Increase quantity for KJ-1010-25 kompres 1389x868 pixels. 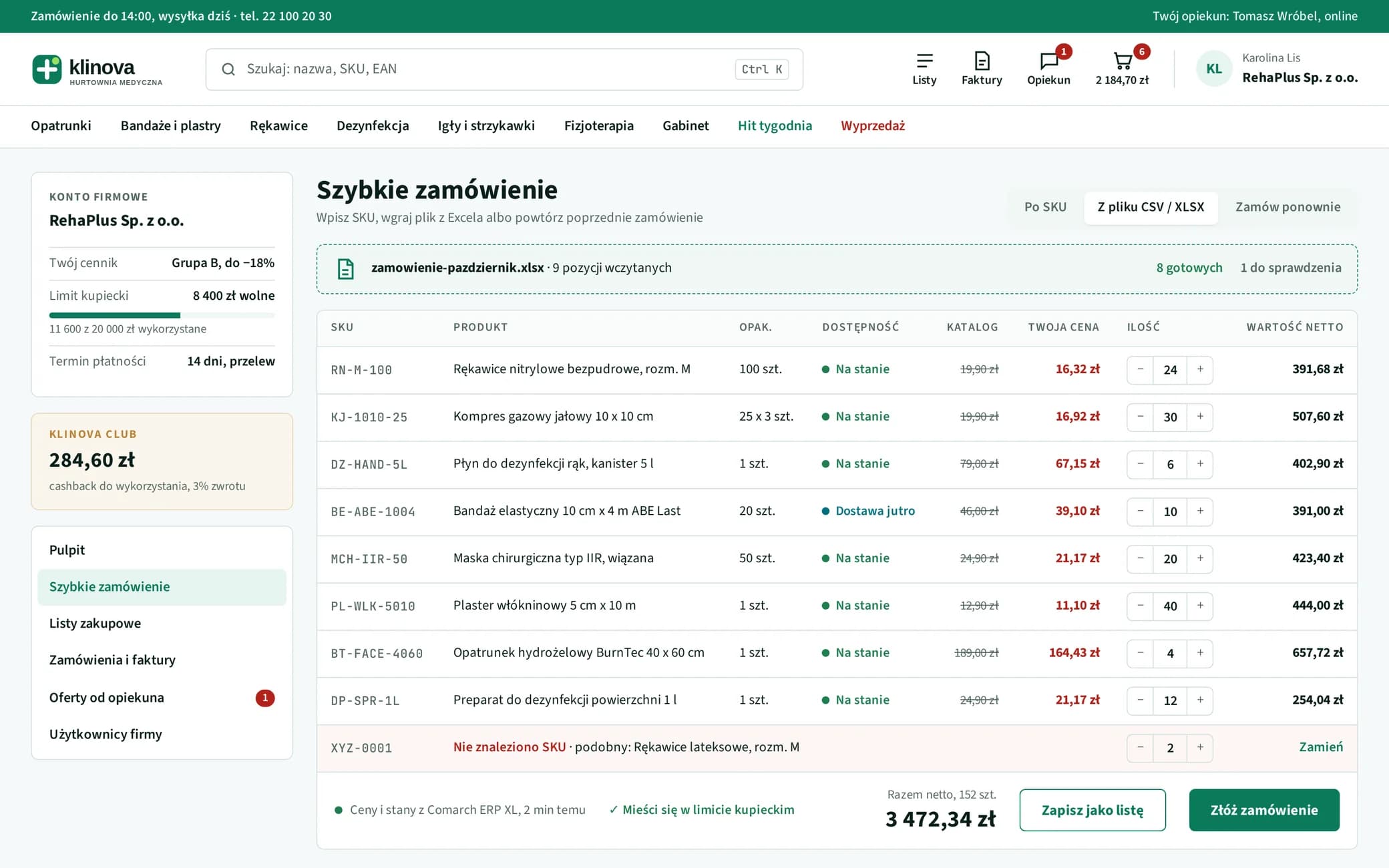pyautogui.click(x=1200, y=417)
